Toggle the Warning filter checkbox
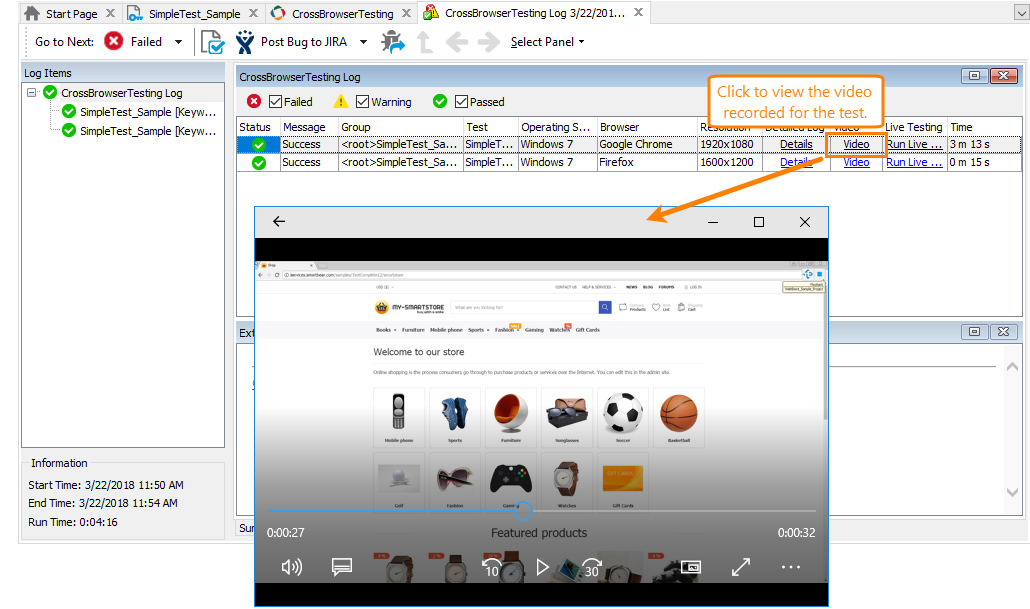The width and height of the screenshot is (1030, 609). coord(362,102)
